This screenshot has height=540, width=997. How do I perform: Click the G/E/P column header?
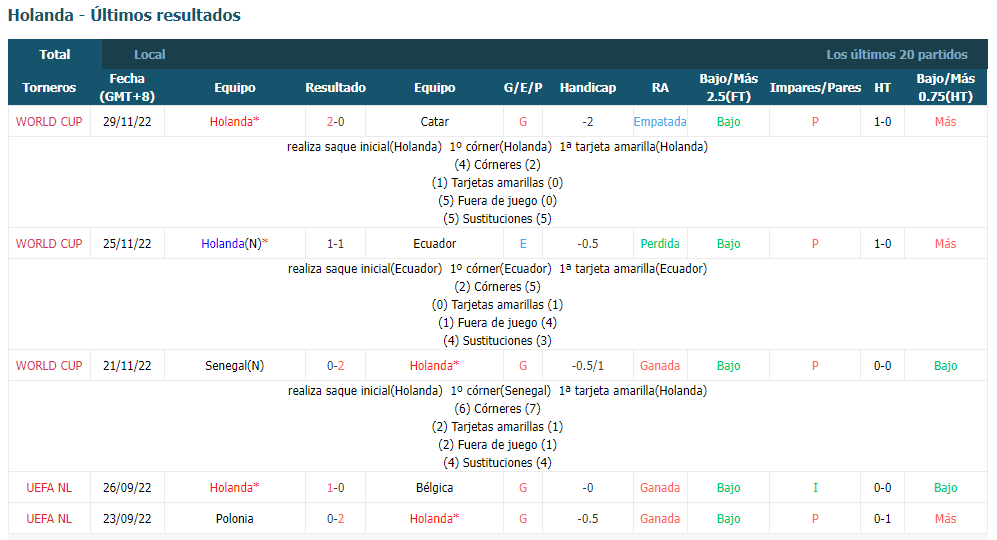523,88
